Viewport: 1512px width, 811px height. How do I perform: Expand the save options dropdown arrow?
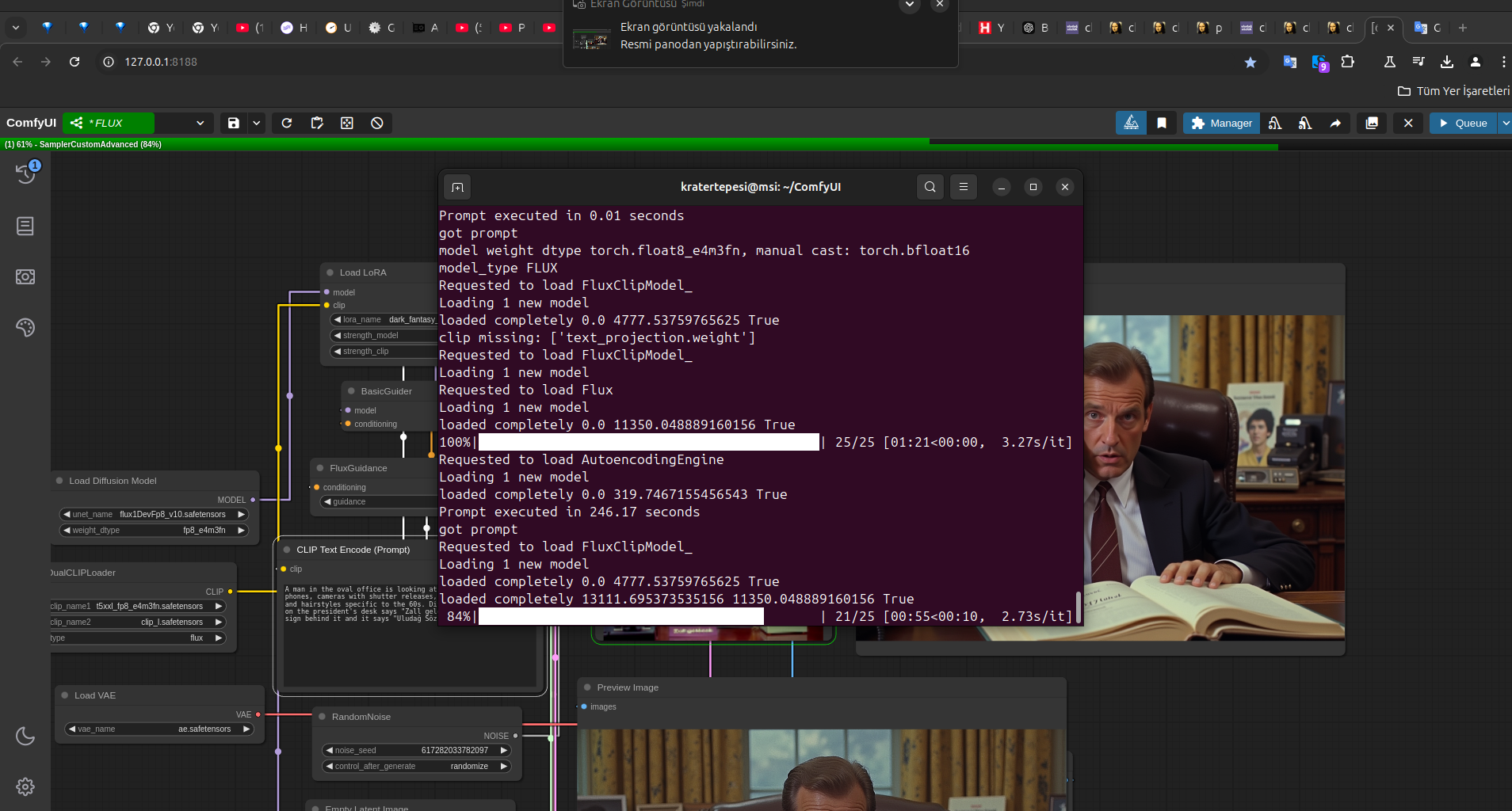pos(257,123)
